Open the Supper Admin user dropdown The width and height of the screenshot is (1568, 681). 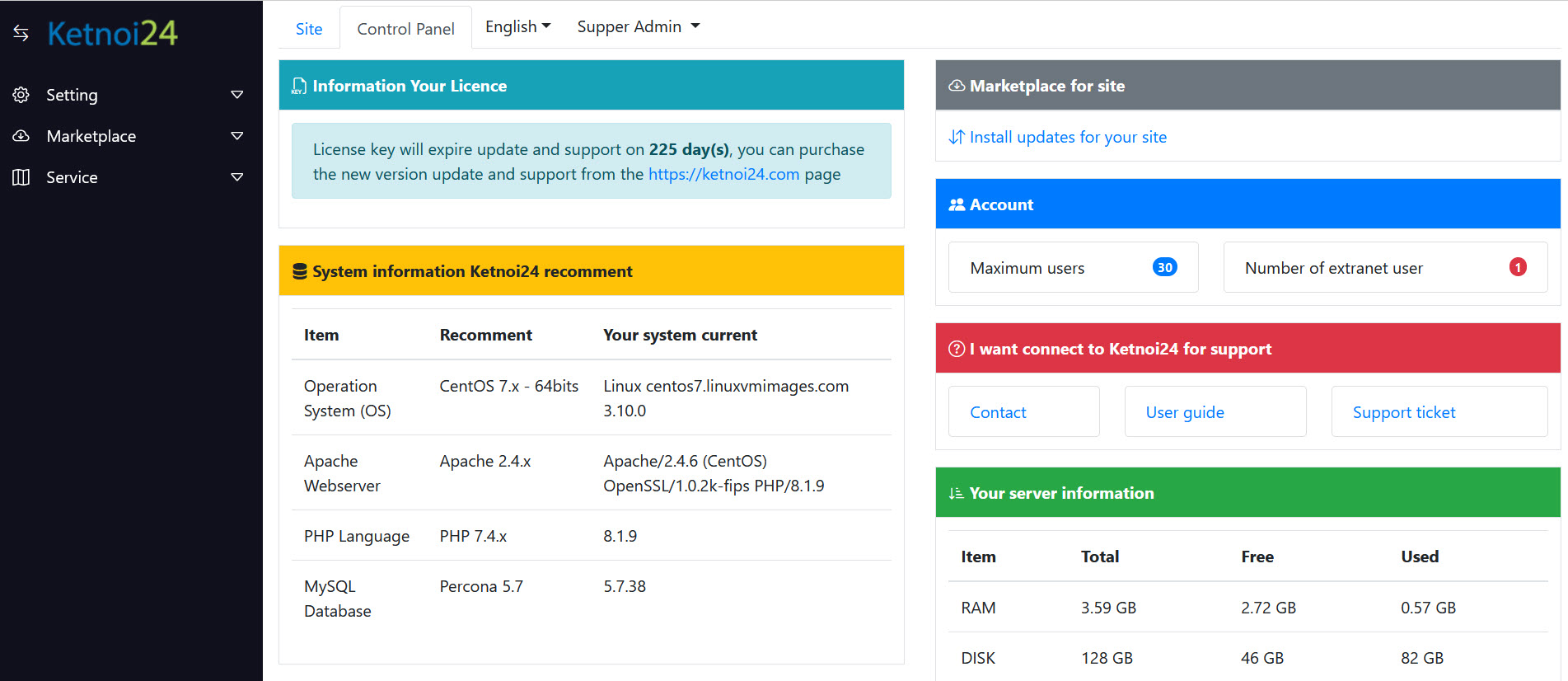coord(639,26)
